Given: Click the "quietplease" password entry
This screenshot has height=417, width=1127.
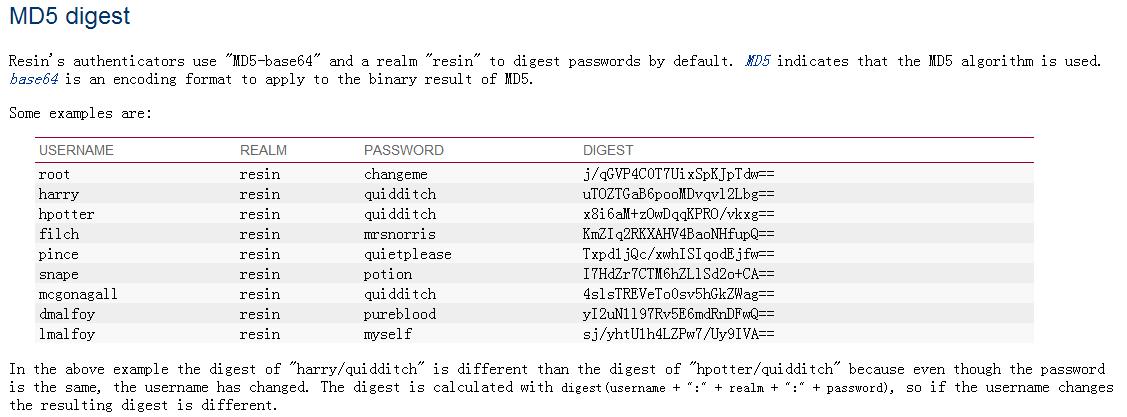Looking at the screenshot, I should pyautogui.click(x=407, y=254).
